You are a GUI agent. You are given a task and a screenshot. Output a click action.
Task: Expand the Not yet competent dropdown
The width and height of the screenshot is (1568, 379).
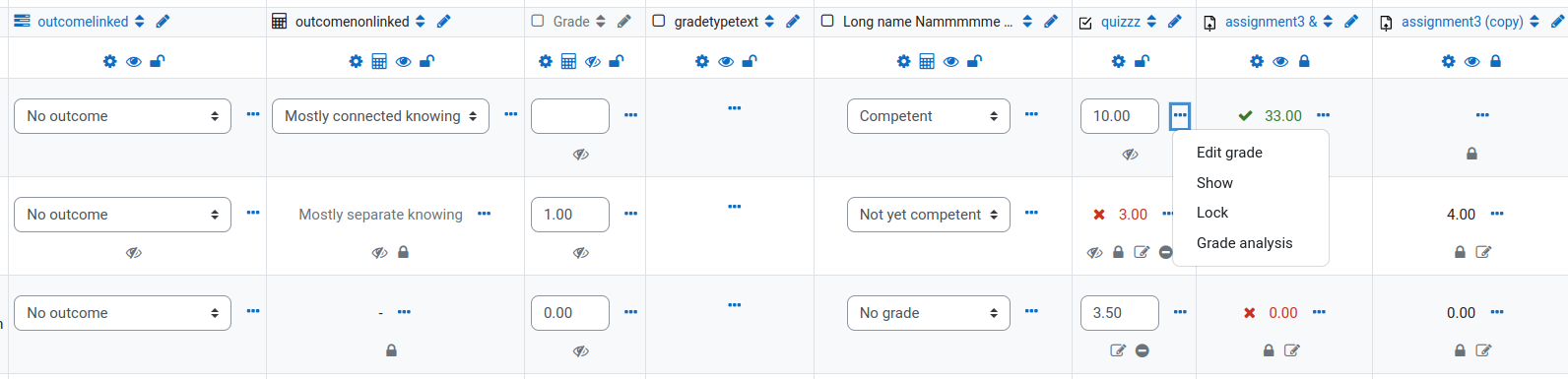click(928, 215)
